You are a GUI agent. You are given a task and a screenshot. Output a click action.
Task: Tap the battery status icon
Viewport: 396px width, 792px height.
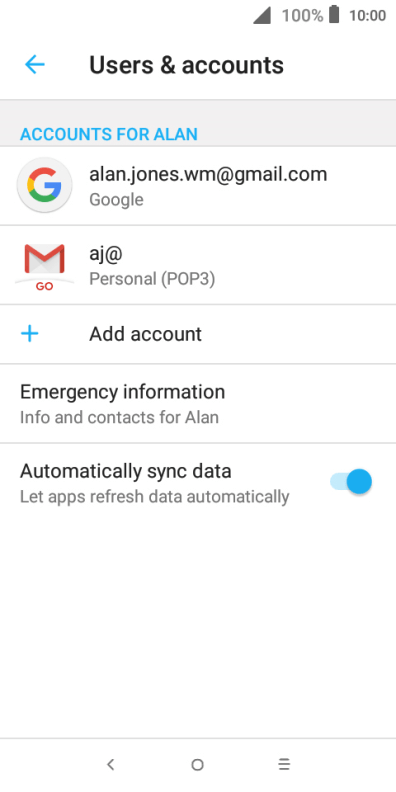[x=334, y=15]
